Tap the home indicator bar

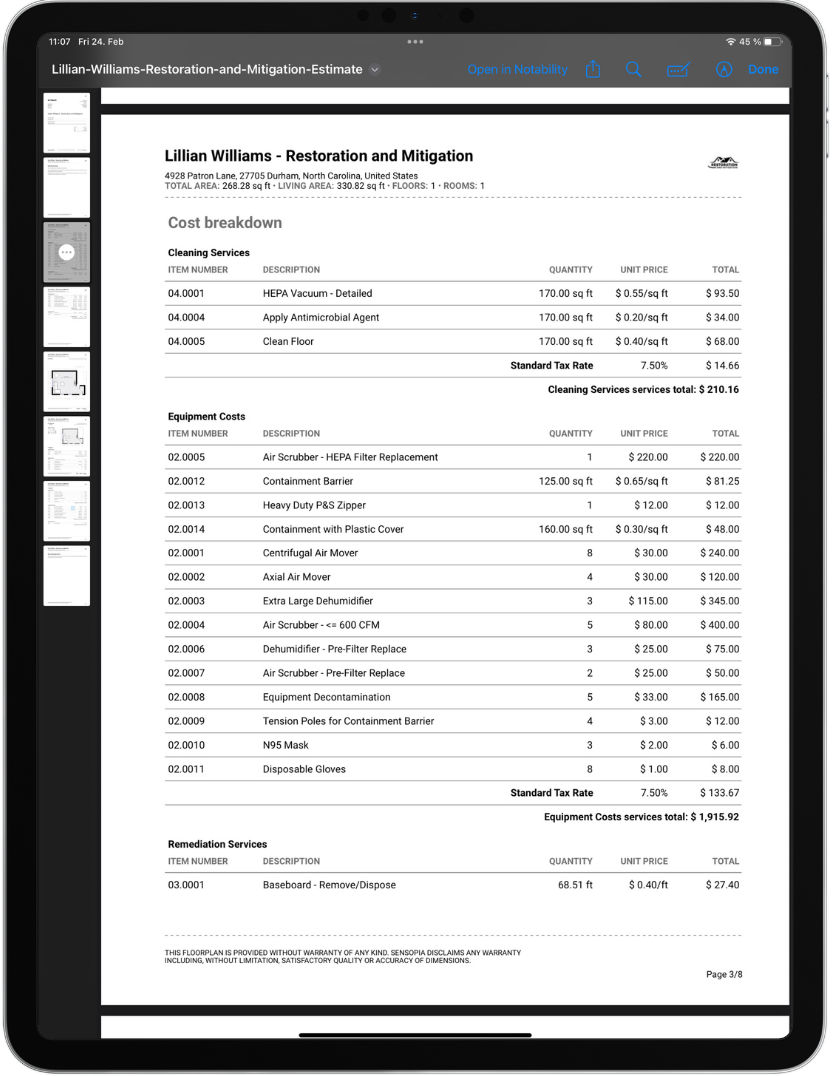pos(415,1035)
